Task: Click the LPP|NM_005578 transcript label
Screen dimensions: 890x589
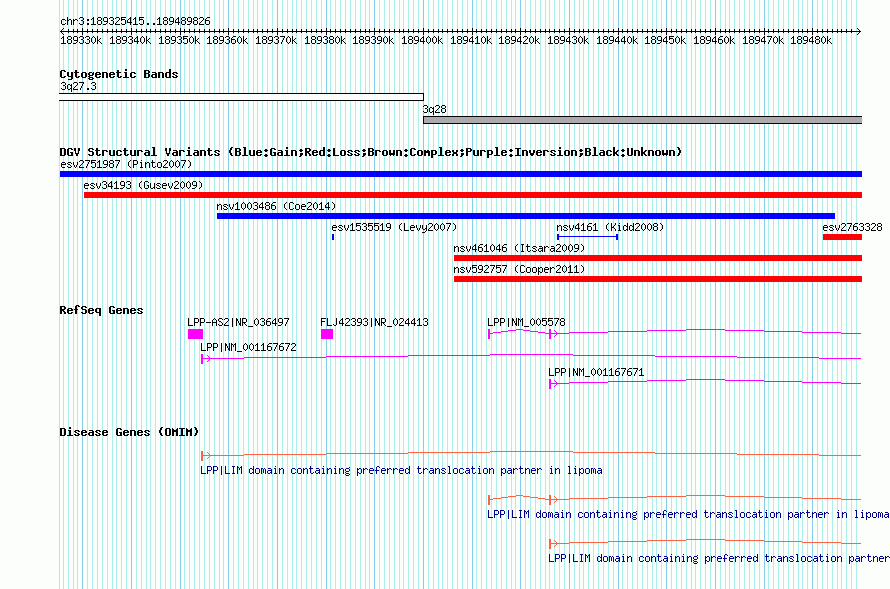Action: [526, 322]
